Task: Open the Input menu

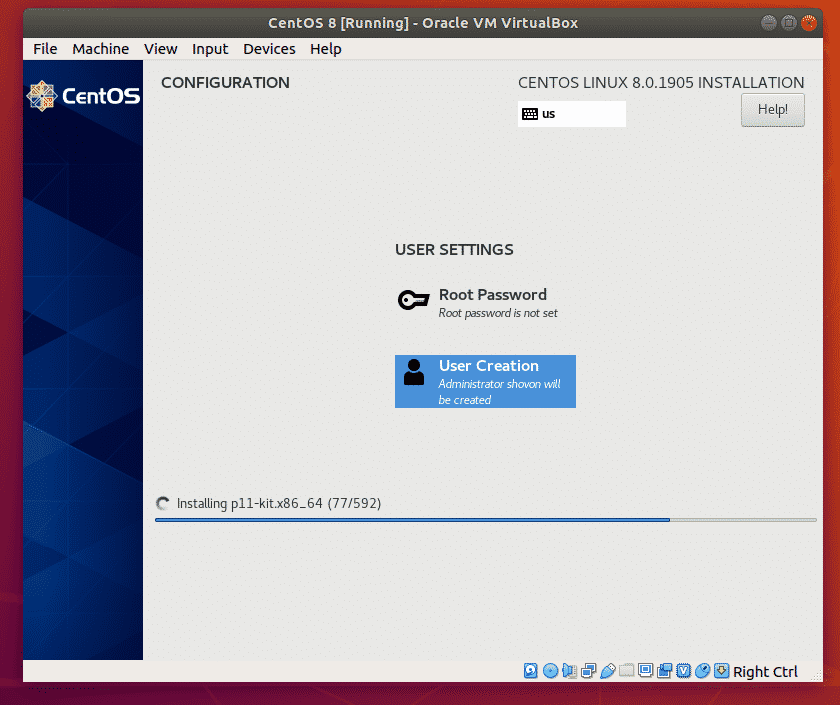Action: tap(210, 49)
